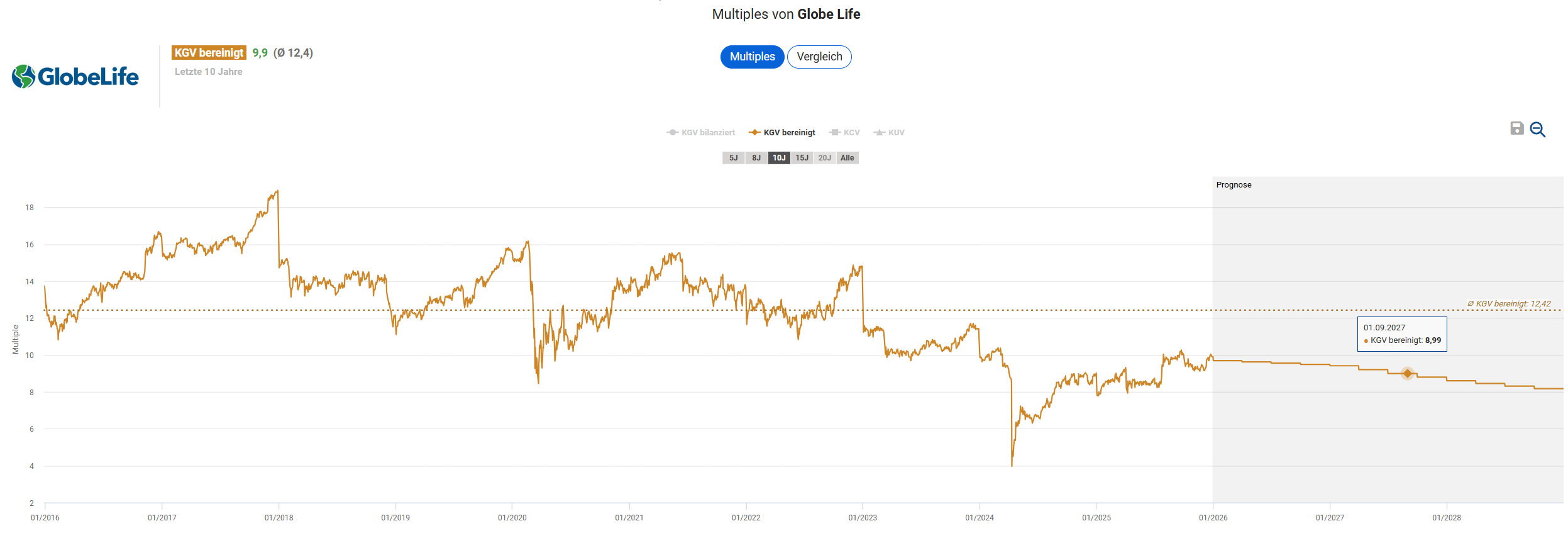Click the save chart disk icon

[x=1516, y=128]
